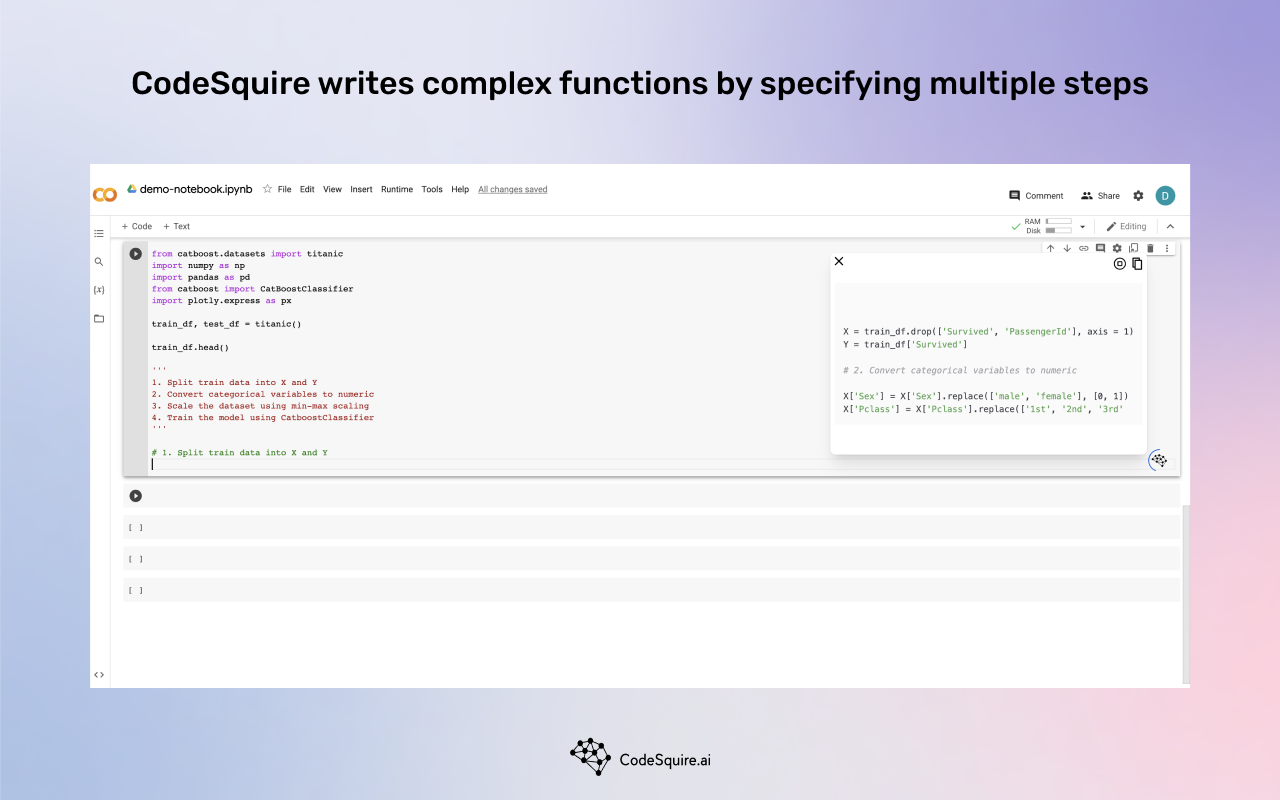Click the comment '# 1. Split train data into X and Y'
The width and height of the screenshot is (1280, 800).
click(x=240, y=453)
